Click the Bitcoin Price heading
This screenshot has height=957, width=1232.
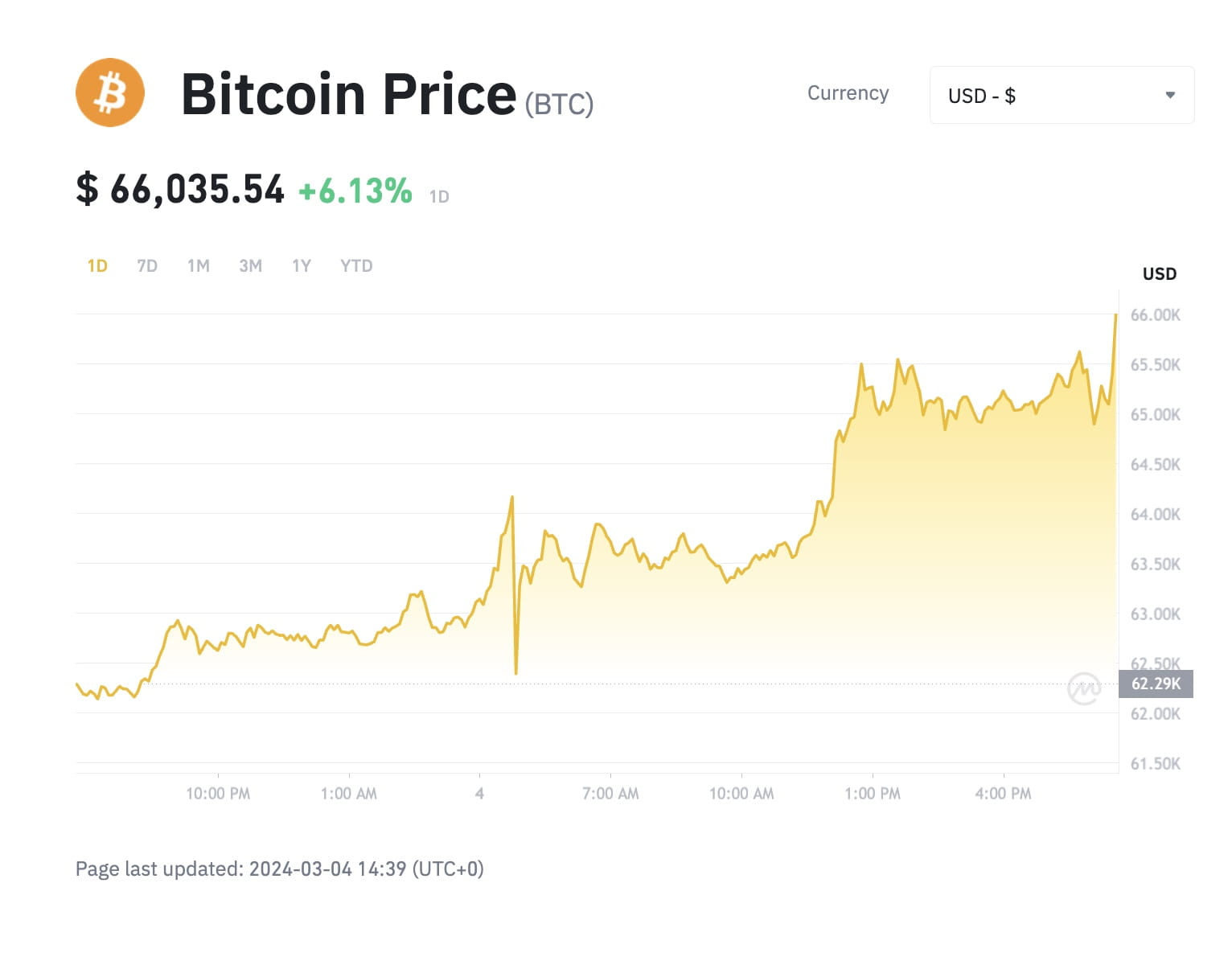click(348, 94)
